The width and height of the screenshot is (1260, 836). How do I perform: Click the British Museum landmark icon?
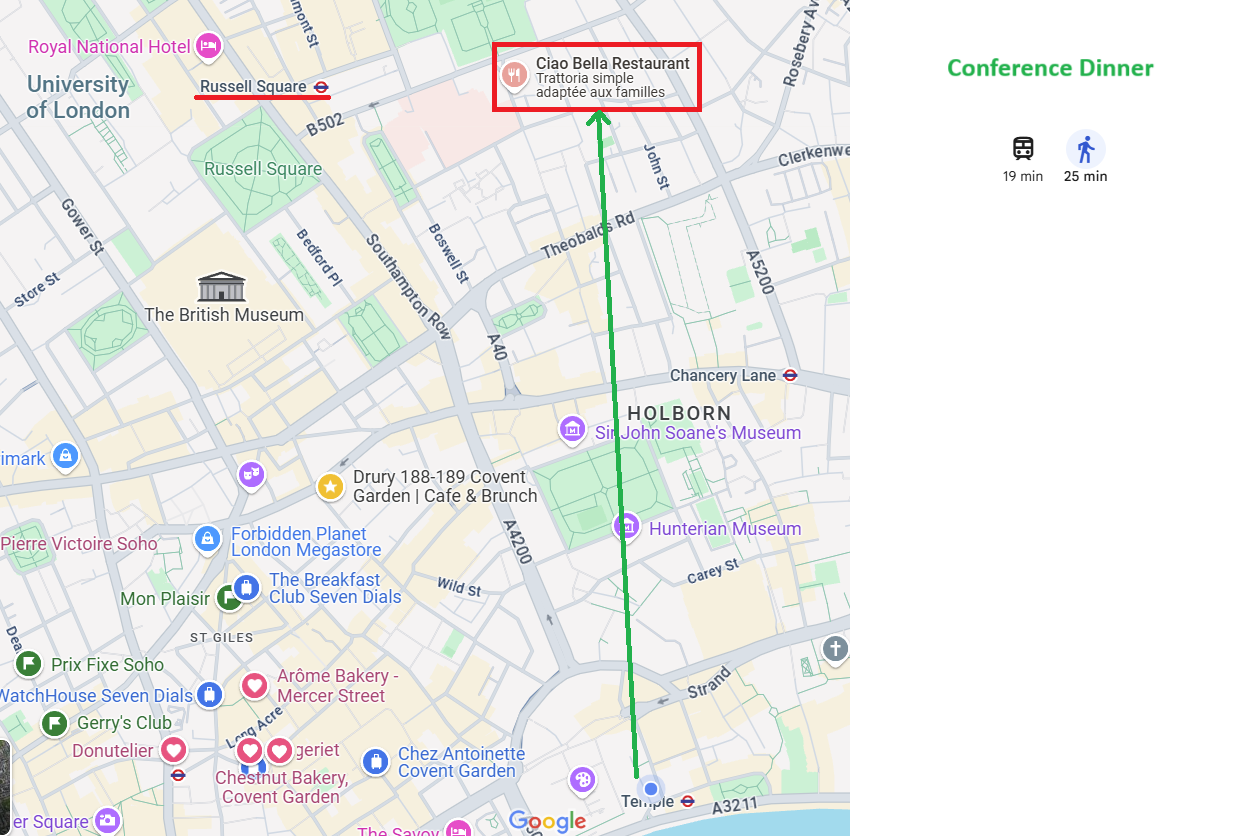(x=222, y=287)
